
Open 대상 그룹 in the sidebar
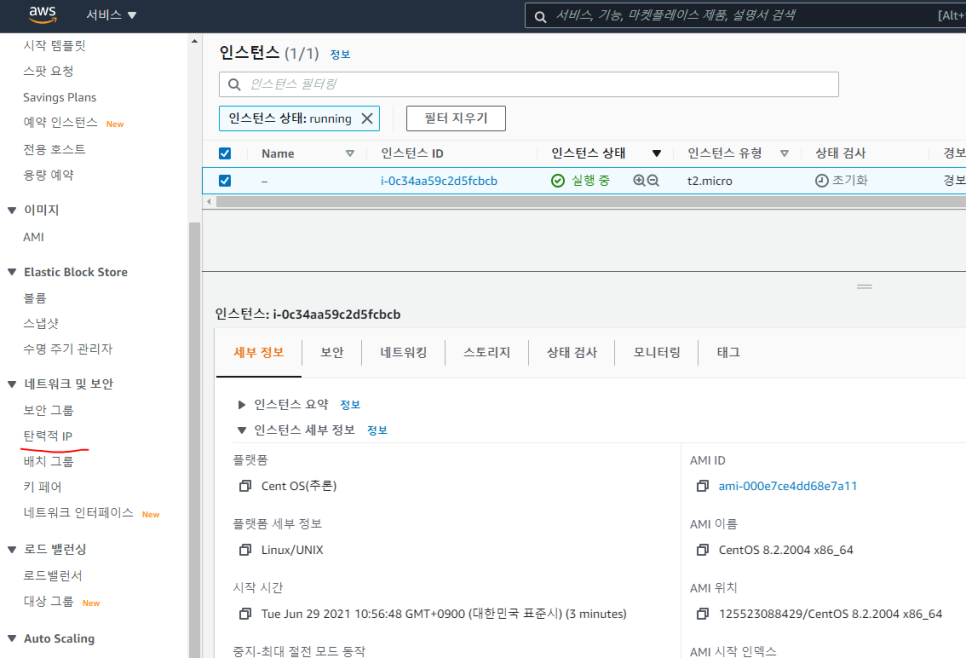click(48, 601)
